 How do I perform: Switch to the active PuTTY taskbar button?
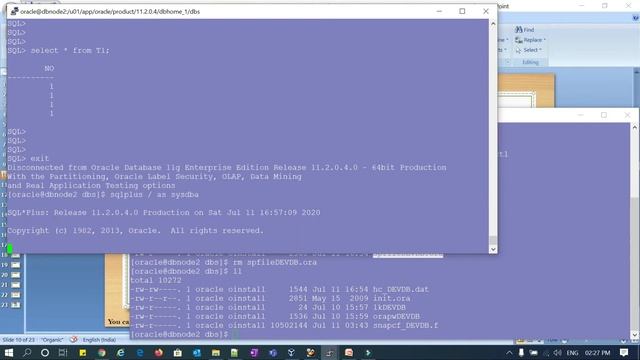pyautogui.click(x=329, y=353)
